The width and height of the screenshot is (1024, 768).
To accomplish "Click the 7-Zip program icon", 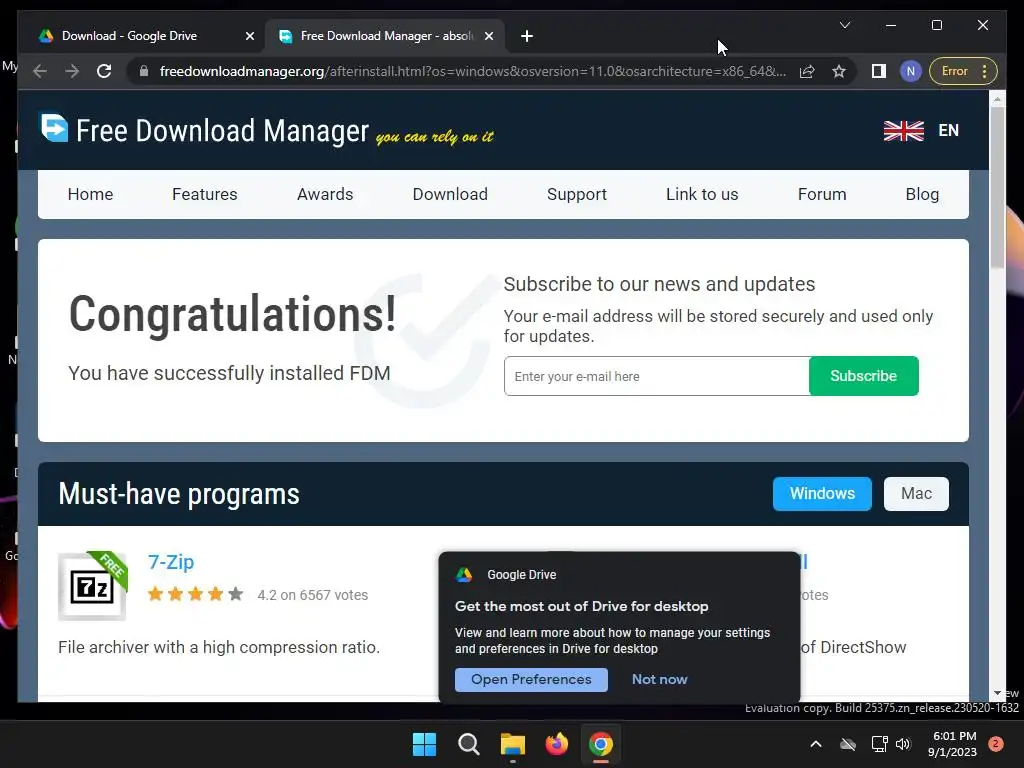I will click(92, 586).
